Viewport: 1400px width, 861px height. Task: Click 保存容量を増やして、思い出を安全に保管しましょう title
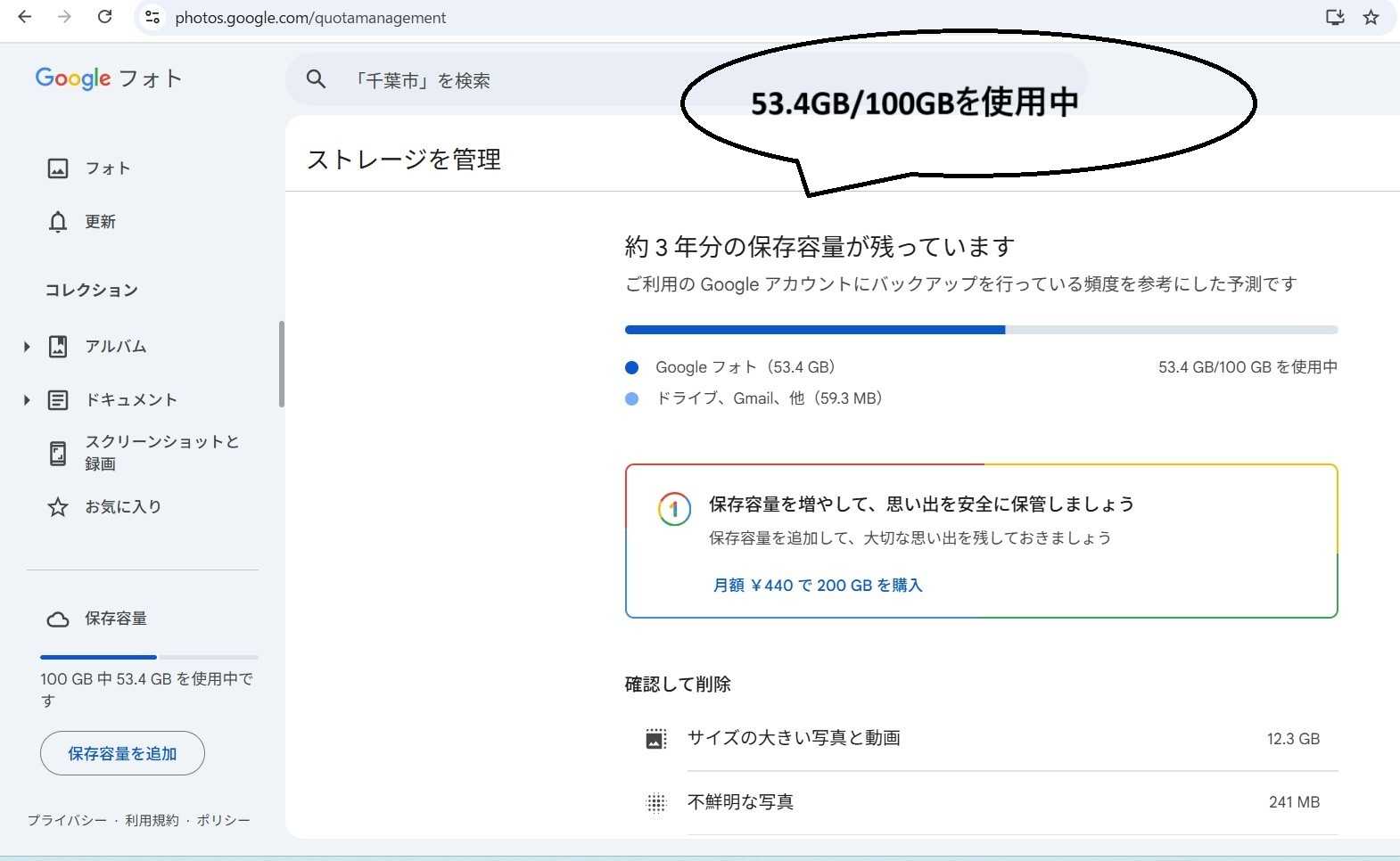tap(921, 504)
